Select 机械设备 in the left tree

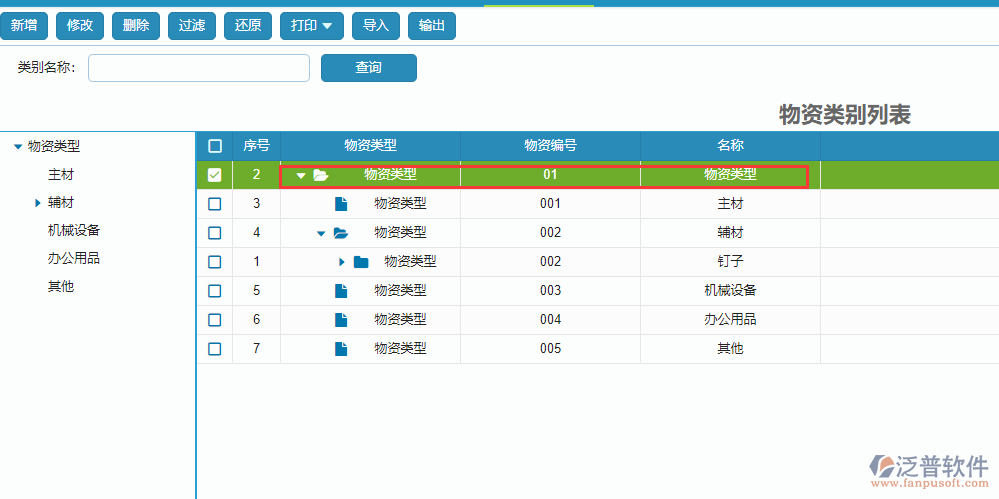coord(74,230)
